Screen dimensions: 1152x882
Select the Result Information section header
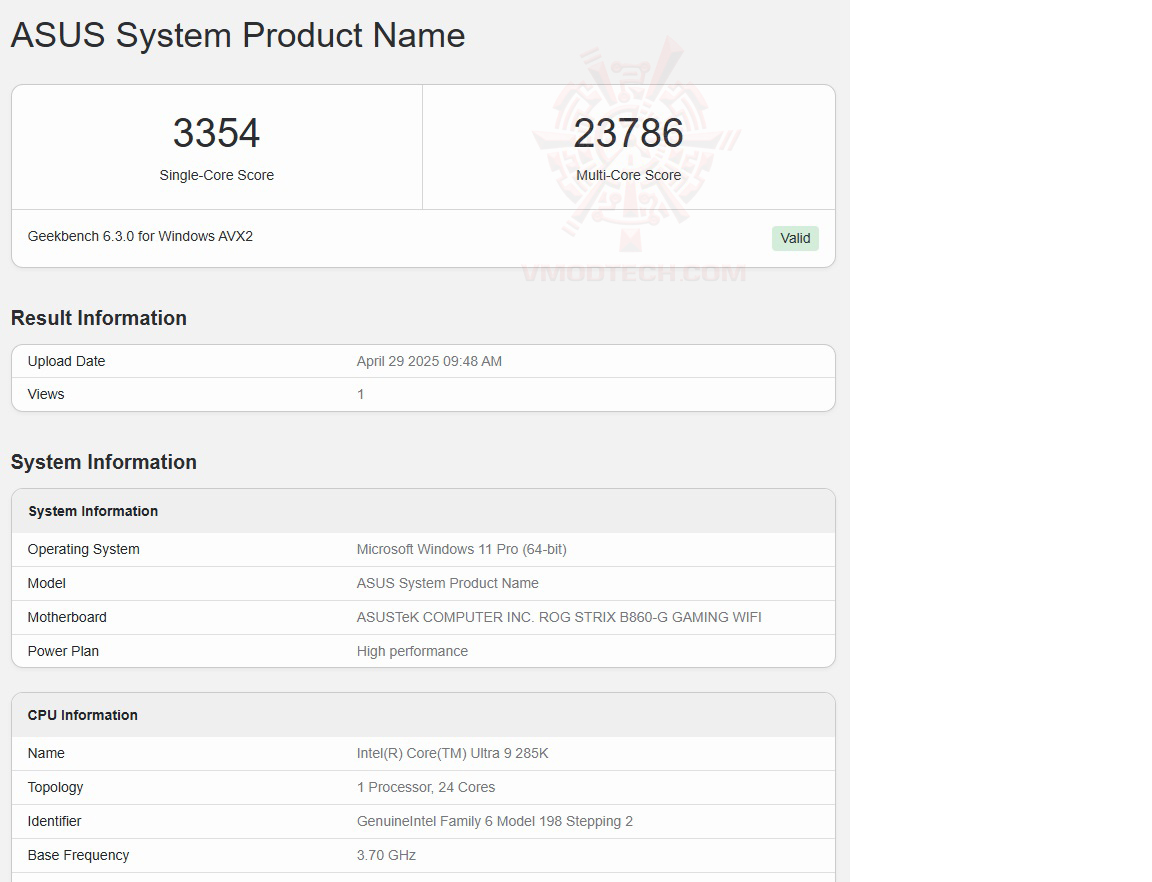tap(98, 318)
